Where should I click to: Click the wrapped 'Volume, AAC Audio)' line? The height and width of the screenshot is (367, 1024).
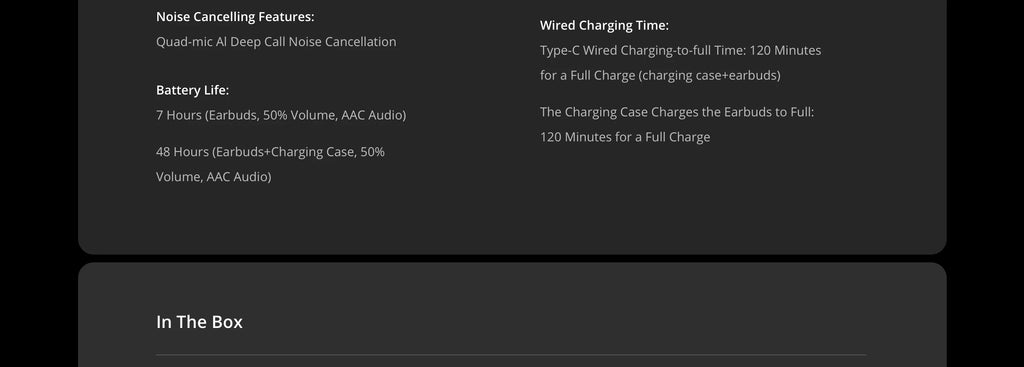tap(214, 177)
